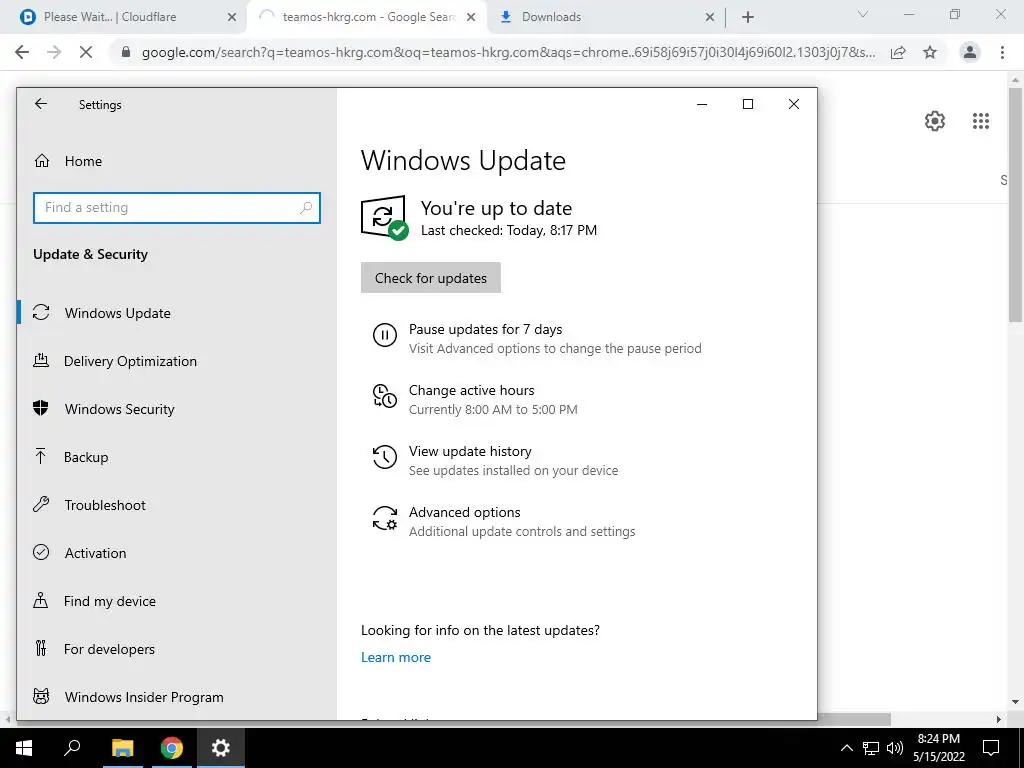Click the For developers tools icon

[40, 648]
